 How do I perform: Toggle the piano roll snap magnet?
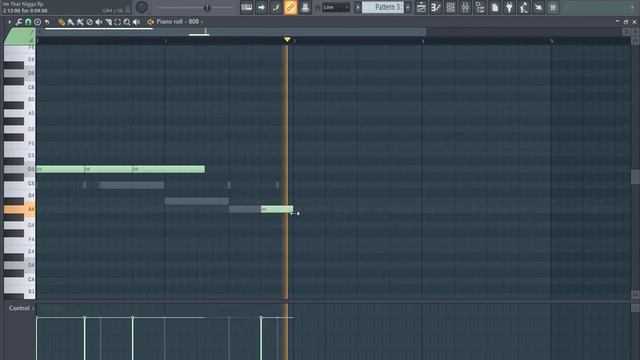point(28,22)
